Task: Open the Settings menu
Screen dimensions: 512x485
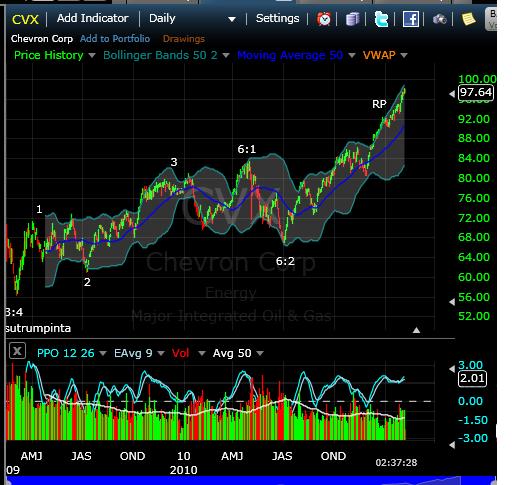Action: (277, 18)
